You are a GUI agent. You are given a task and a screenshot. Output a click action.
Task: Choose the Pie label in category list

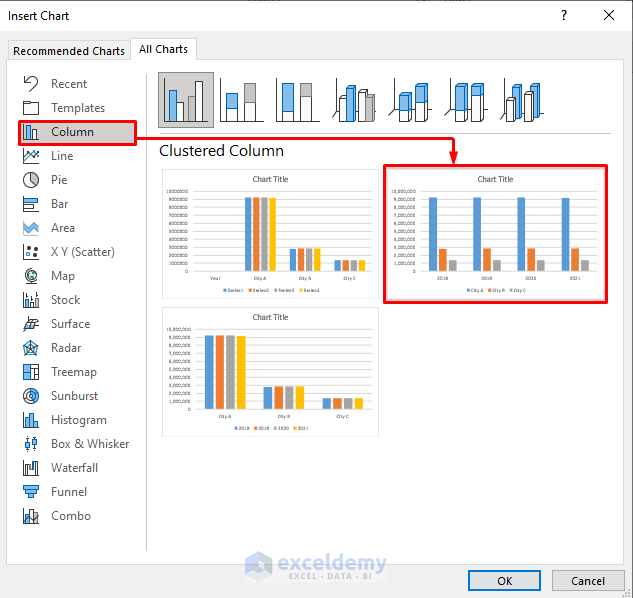[59, 180]
